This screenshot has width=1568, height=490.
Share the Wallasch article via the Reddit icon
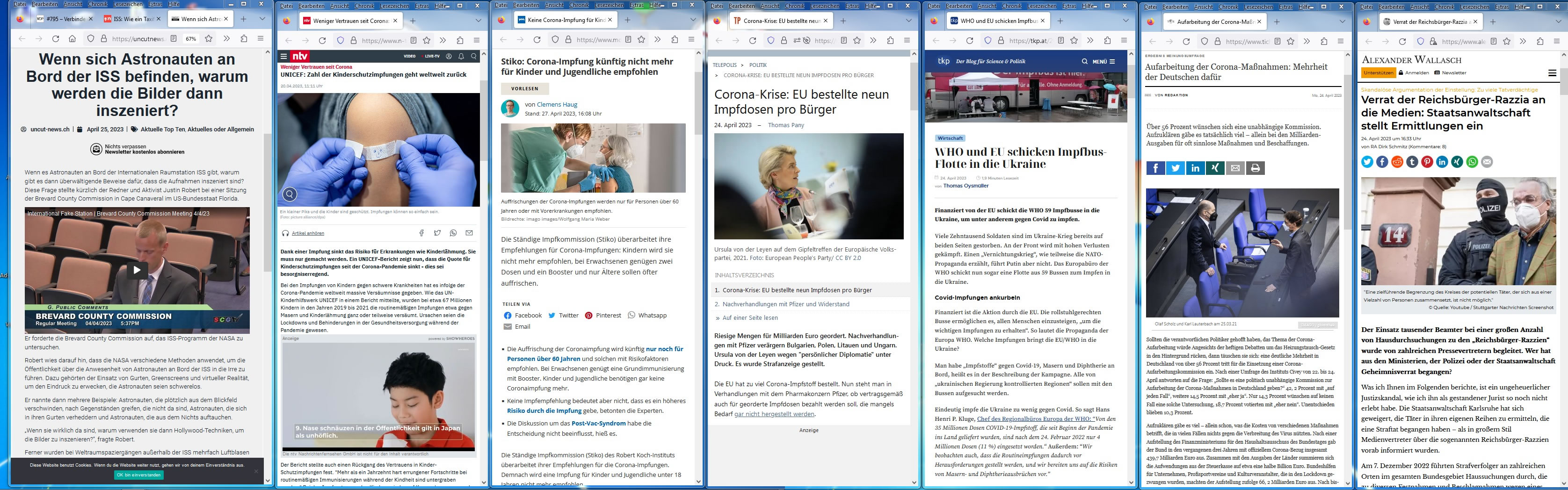point(1397,162)
